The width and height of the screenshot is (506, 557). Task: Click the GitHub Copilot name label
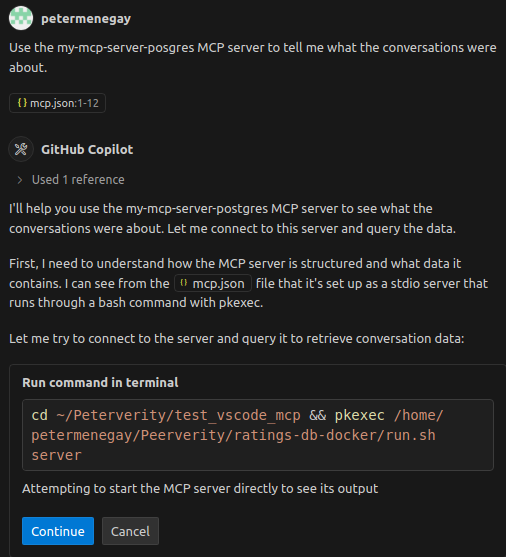point(87,150)
